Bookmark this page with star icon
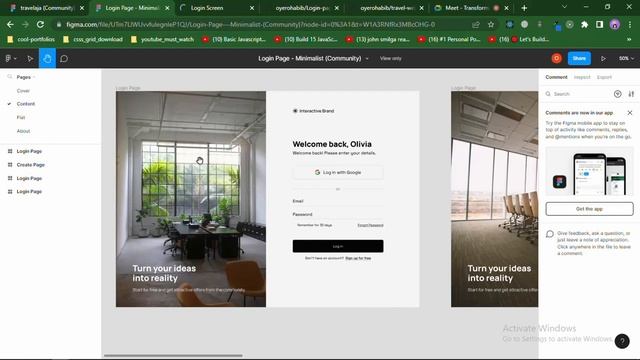 click(x=491, y=25)
